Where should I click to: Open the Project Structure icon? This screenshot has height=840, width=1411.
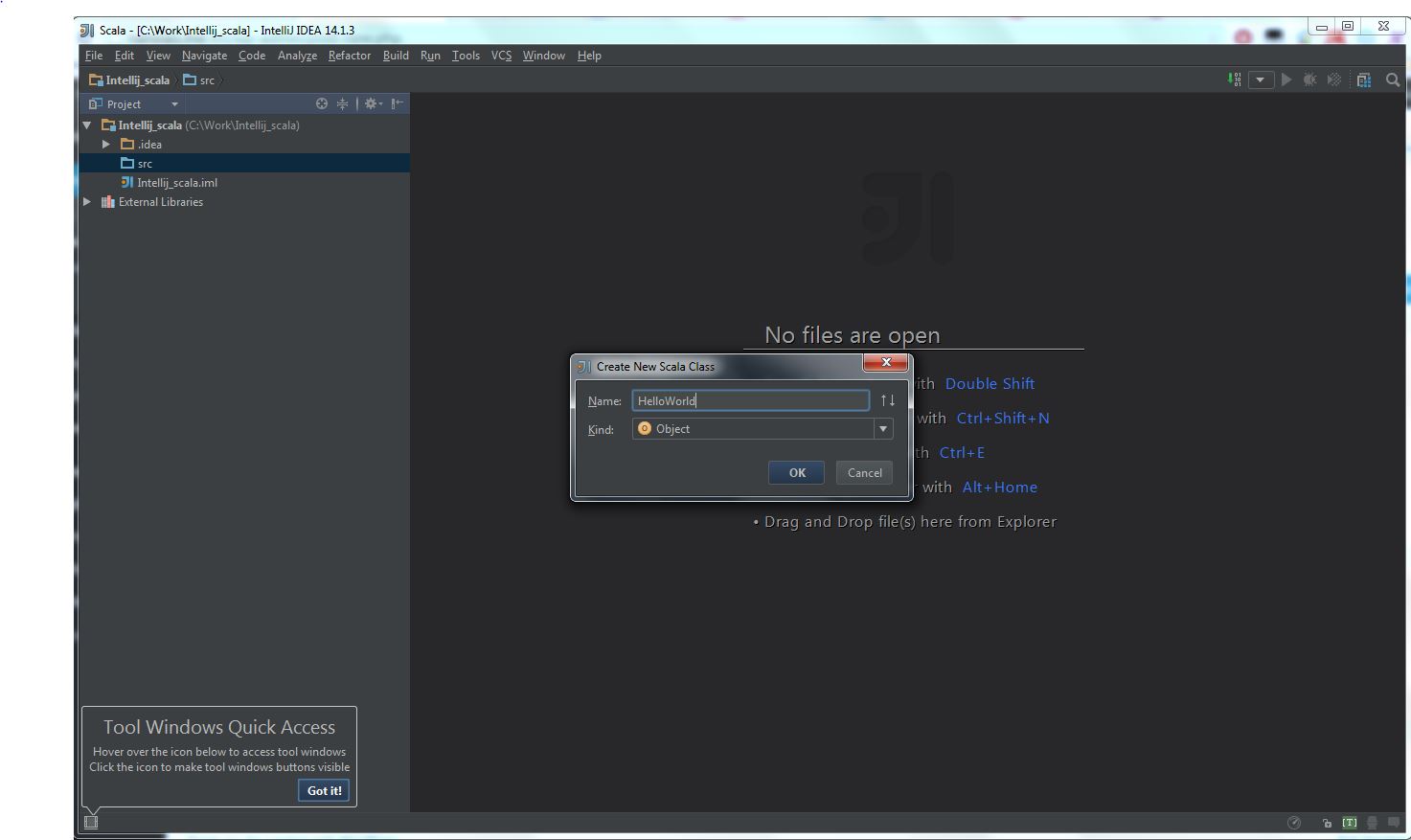(x=1364, y=79)
